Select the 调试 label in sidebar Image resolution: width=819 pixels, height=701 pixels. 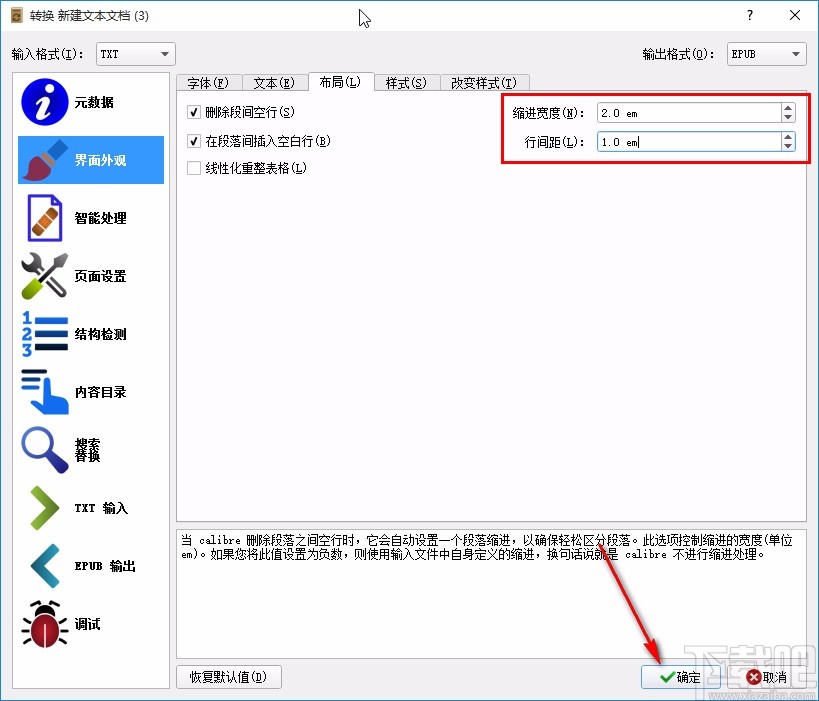point(87,624)
